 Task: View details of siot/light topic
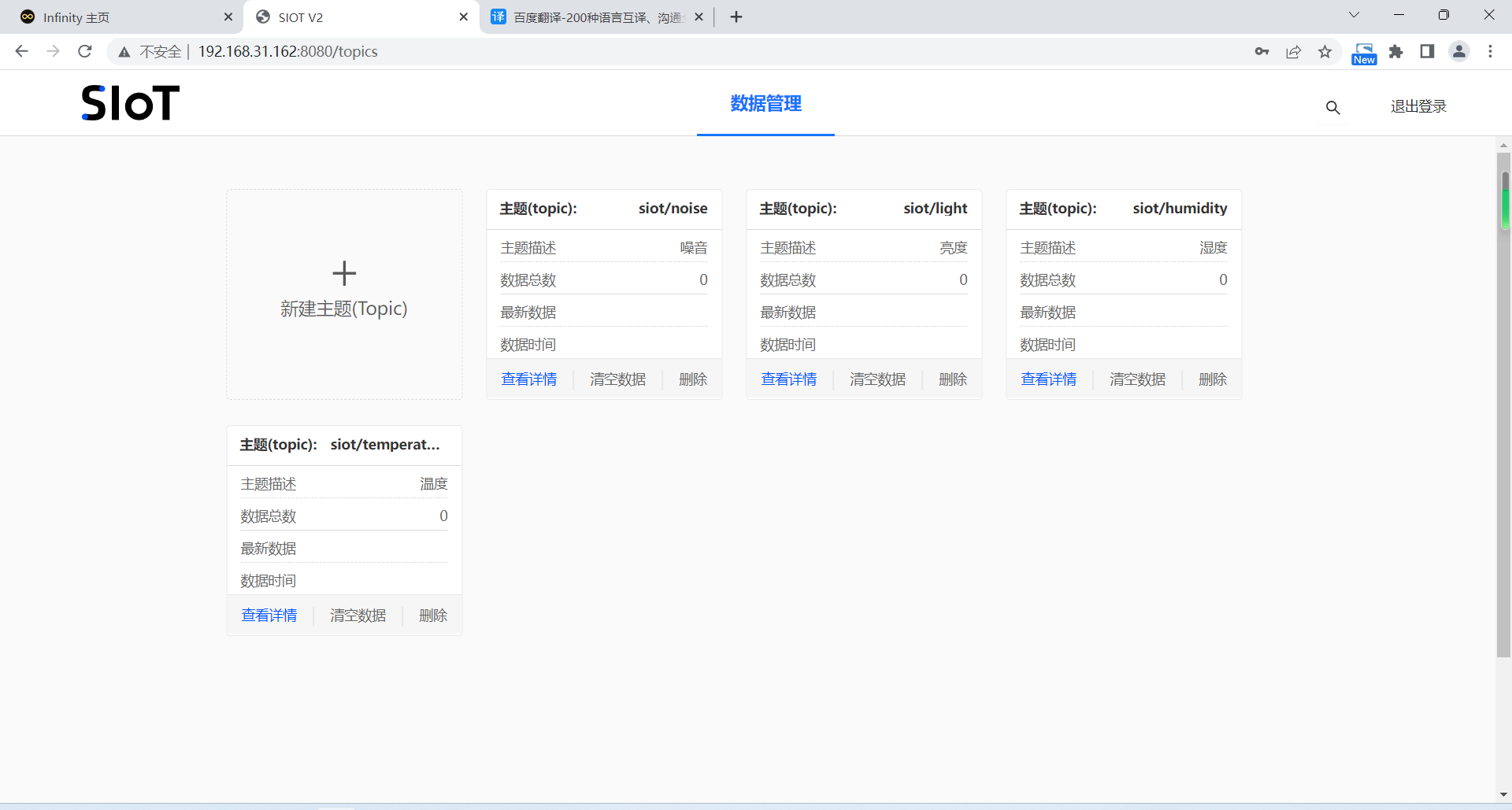(789, 379)
